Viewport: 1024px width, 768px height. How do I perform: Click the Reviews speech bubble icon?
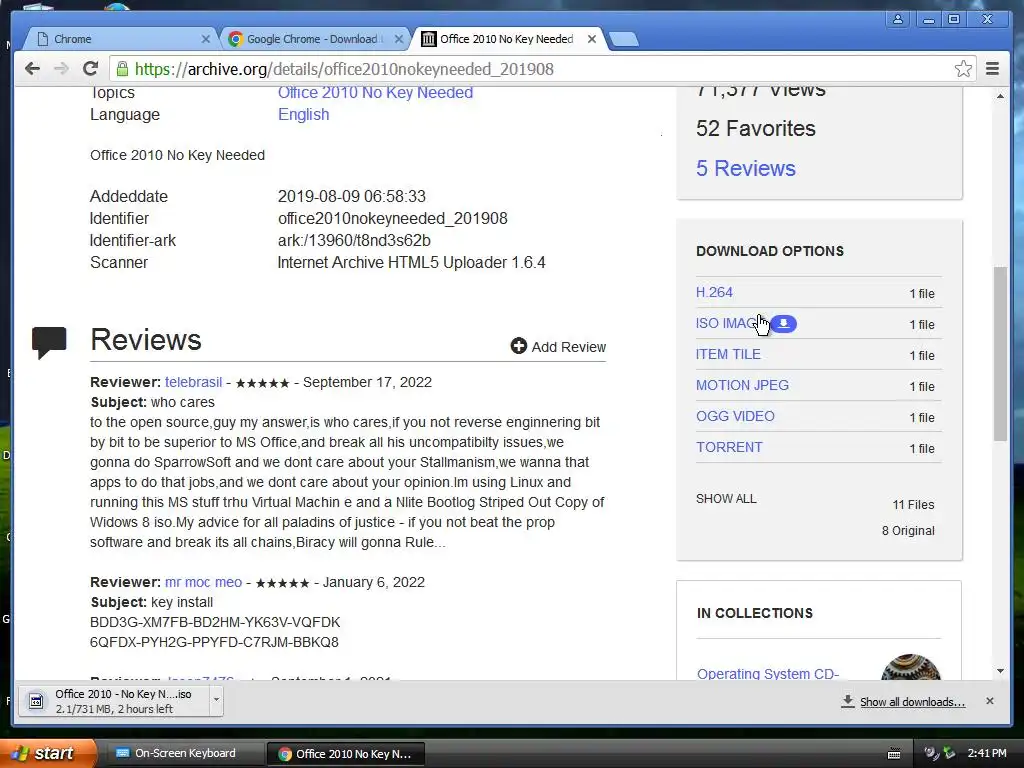pos(49,342)
